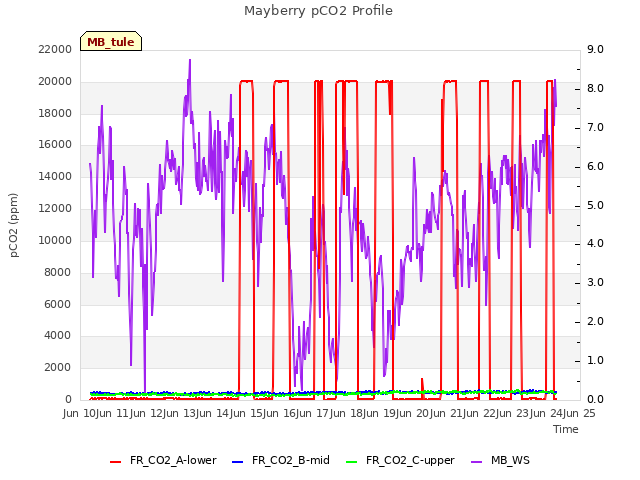Toggle FR_CO2_B-mid legend entry

coord(280,460)
